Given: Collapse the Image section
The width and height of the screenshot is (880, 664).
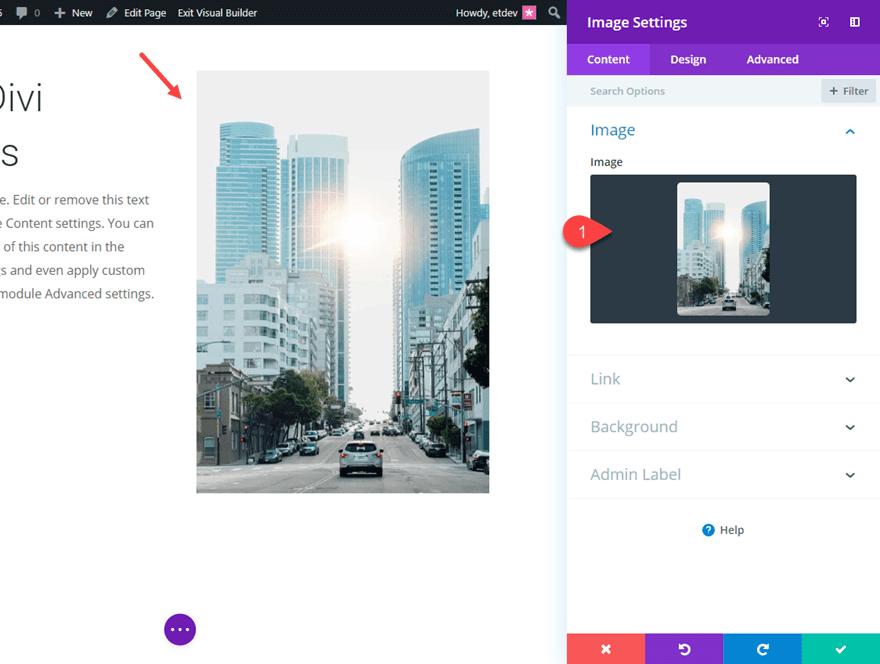Looking at the screenshot, I should click(x=849, y=131).
